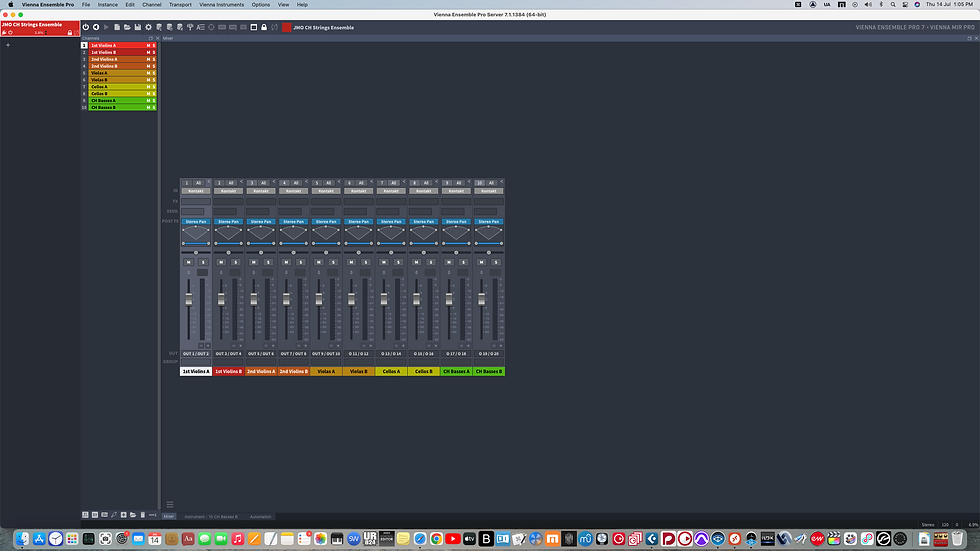980x551 pixels.
Task: Solo the 2nd Violins A mixer strip
Action: pos(268,262)
